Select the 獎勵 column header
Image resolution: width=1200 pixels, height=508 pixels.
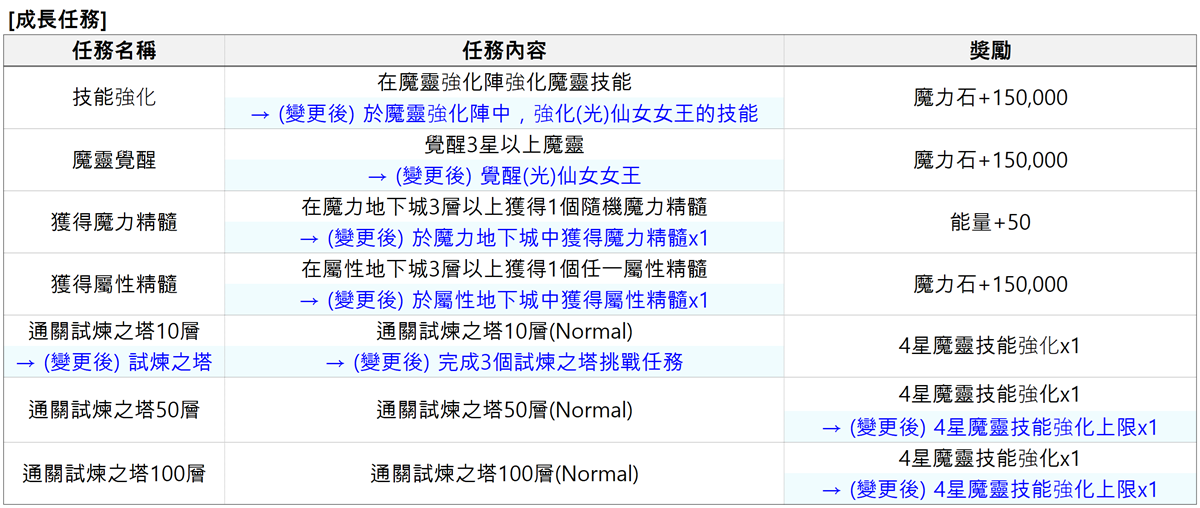(x=990, y=51)
